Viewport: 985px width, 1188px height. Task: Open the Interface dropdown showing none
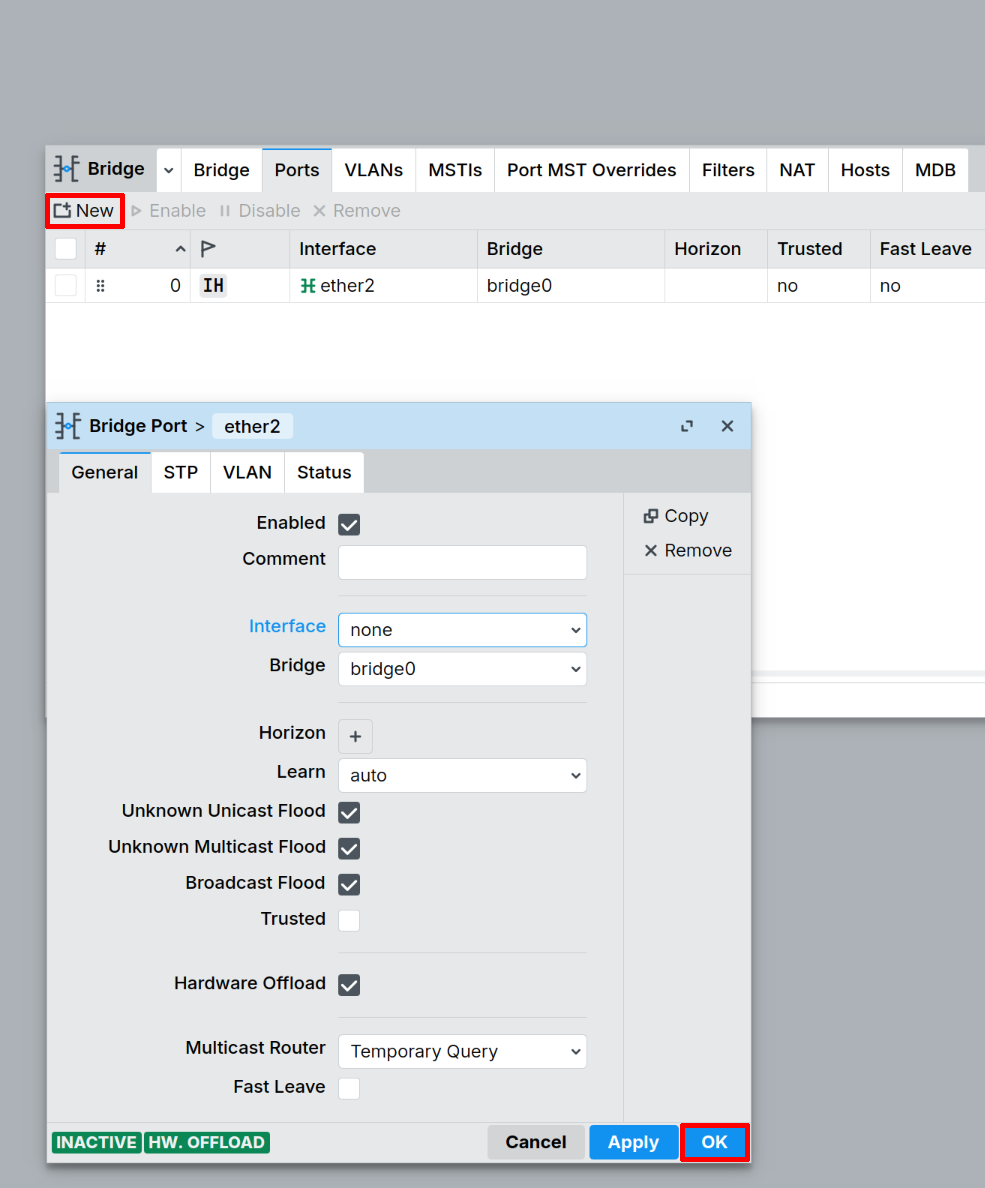coord(462,630)
